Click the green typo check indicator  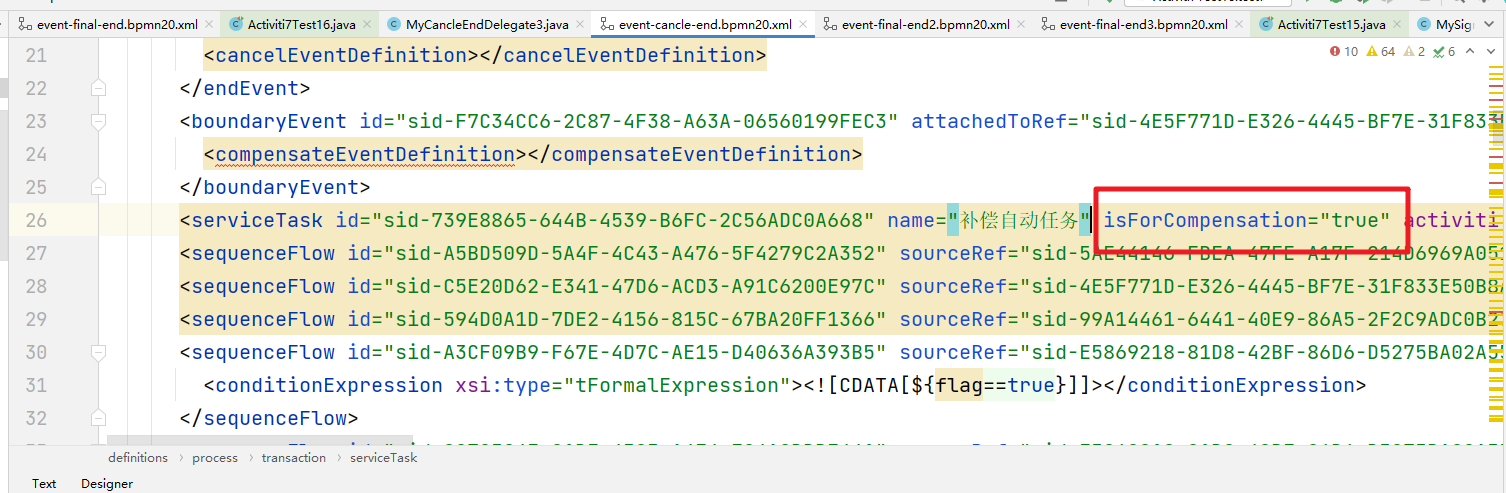(x=1444, y=51)
